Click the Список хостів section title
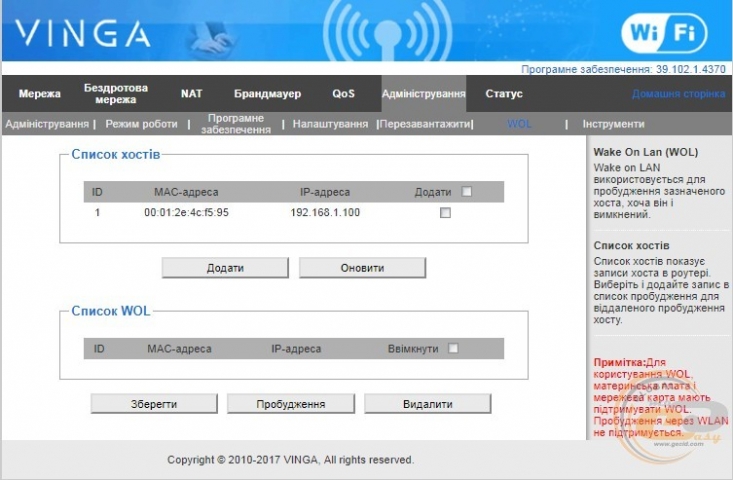This screenshot has width=733, height=480. click(x=115, y=154)
